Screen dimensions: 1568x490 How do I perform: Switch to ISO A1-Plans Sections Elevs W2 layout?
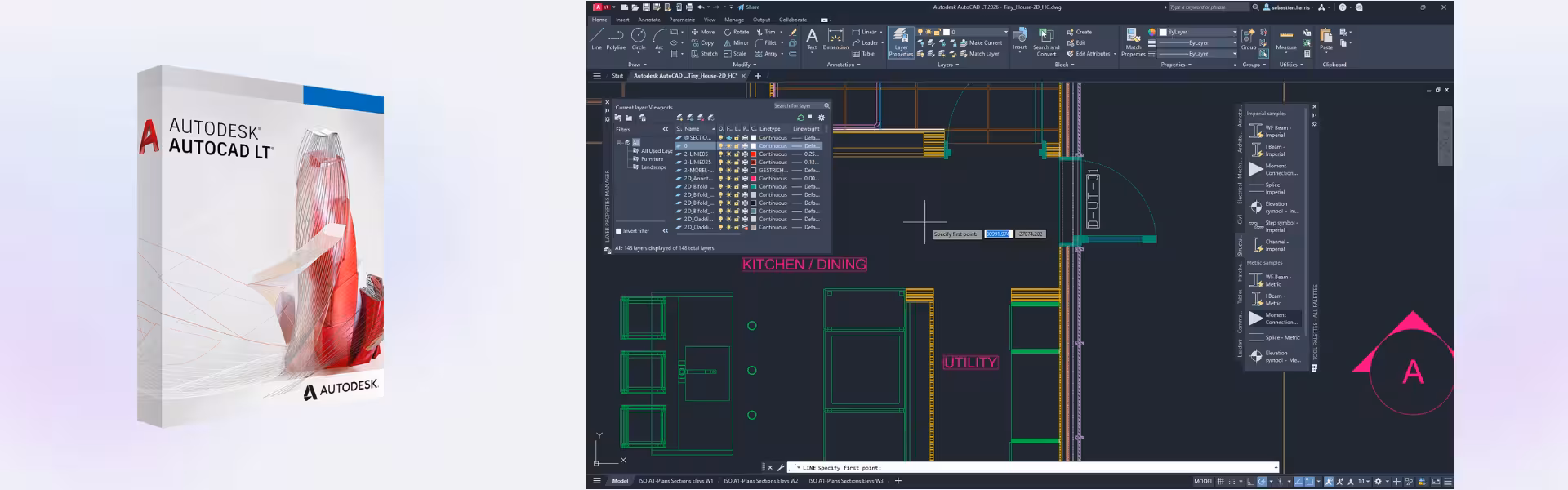[761, 481]
